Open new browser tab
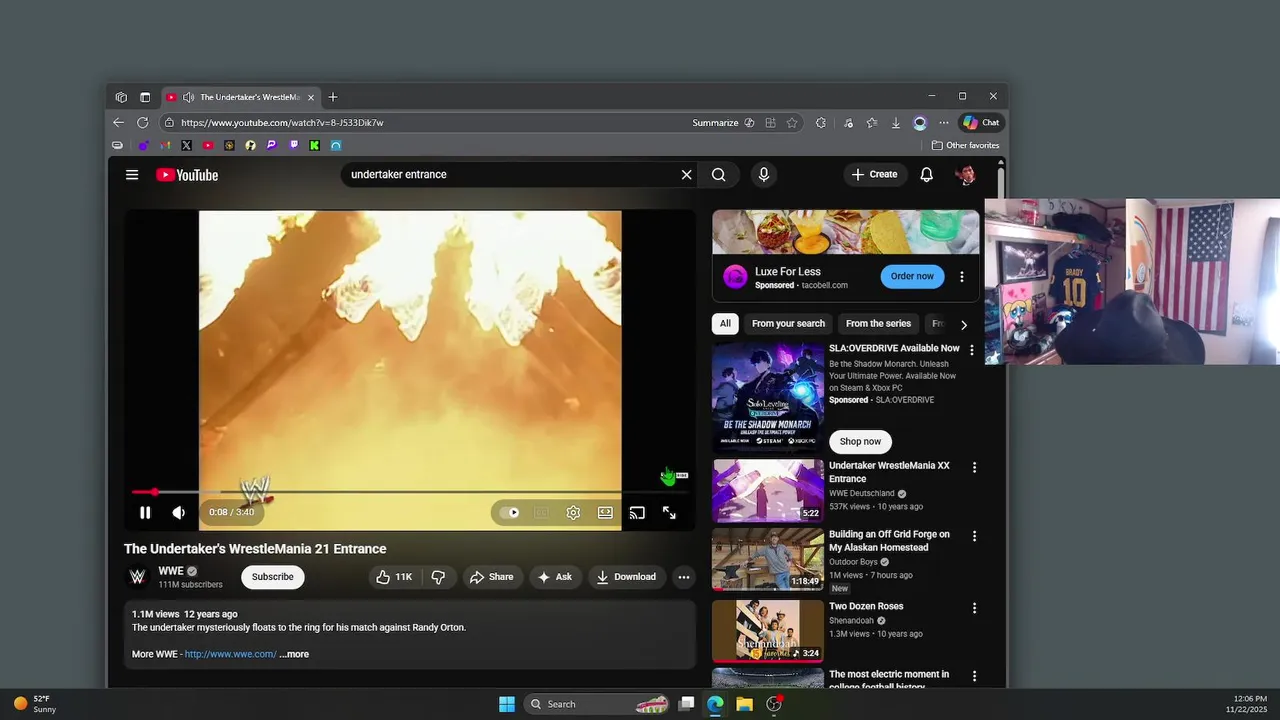This screenshot has width=1280, height=720. pos(333,97)
